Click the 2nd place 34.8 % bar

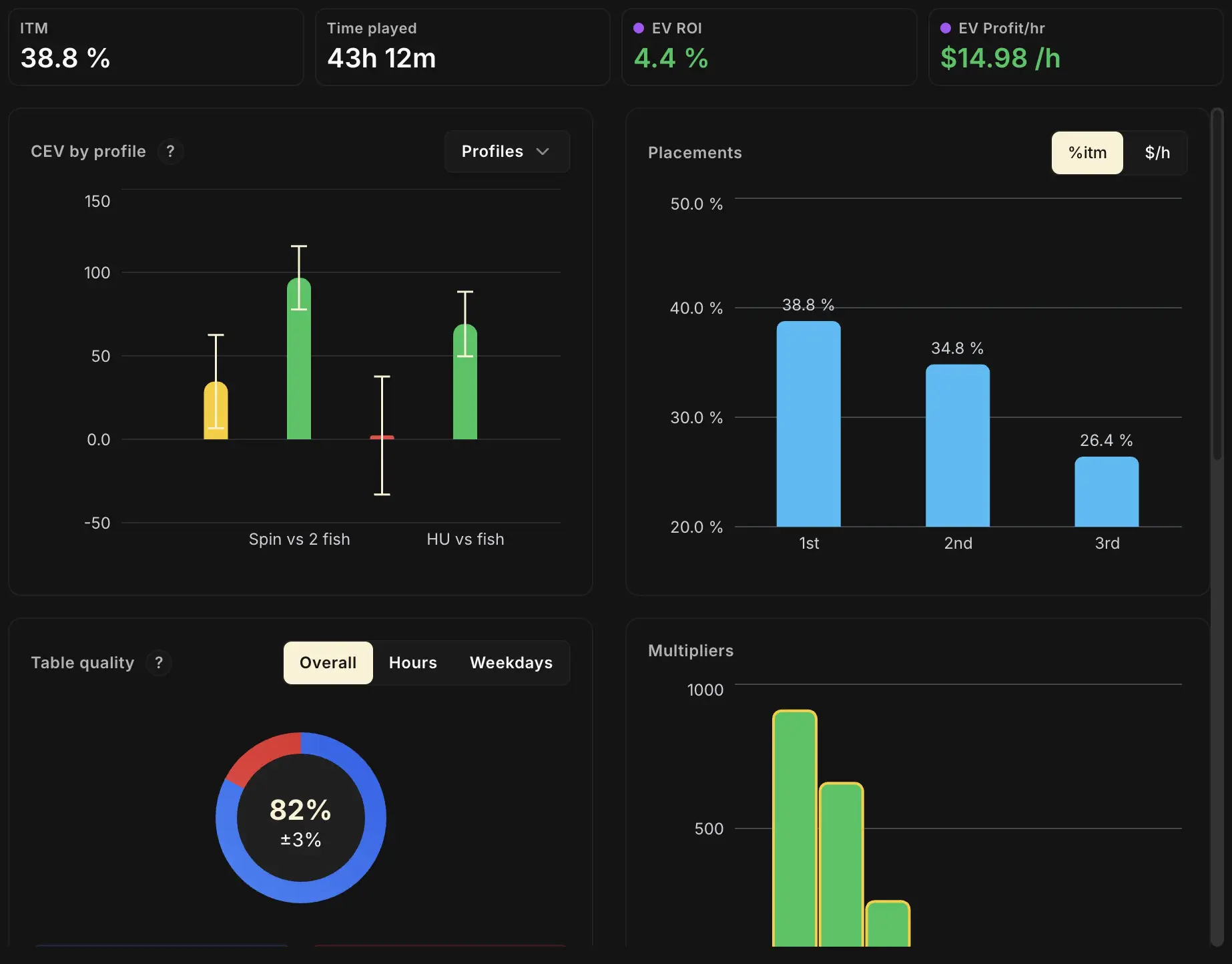point(957,445)
